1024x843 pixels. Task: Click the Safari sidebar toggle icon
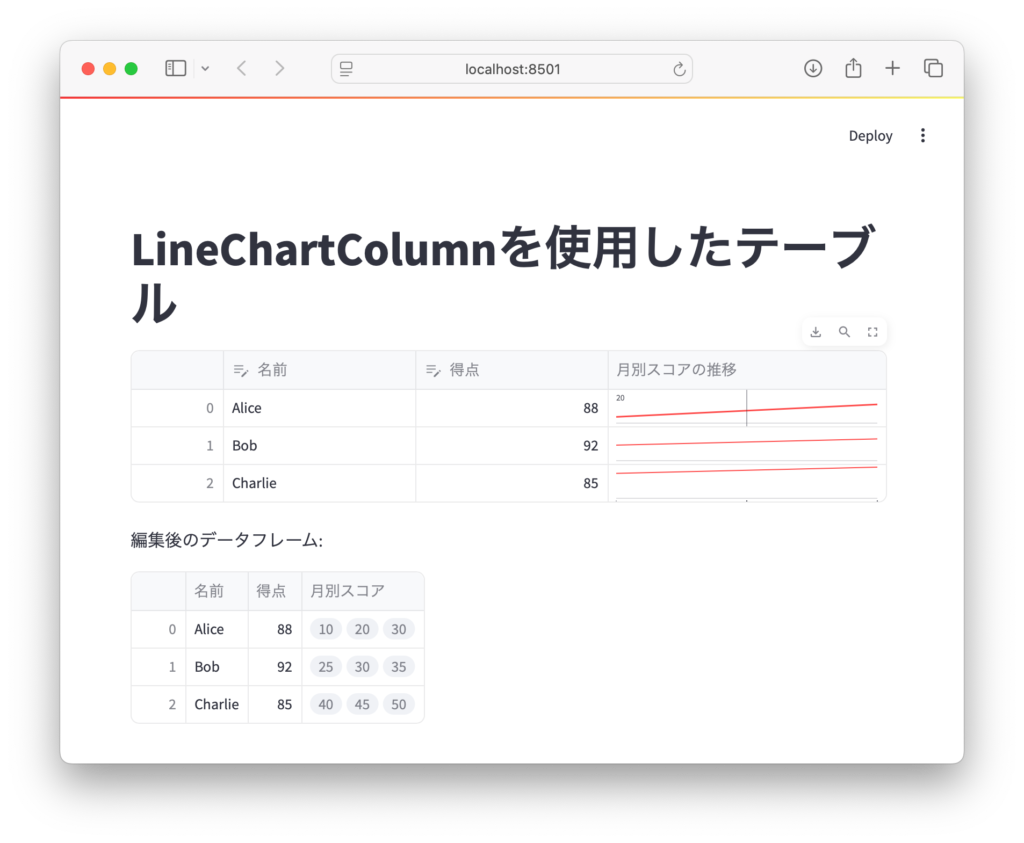[x=176, y=68]
